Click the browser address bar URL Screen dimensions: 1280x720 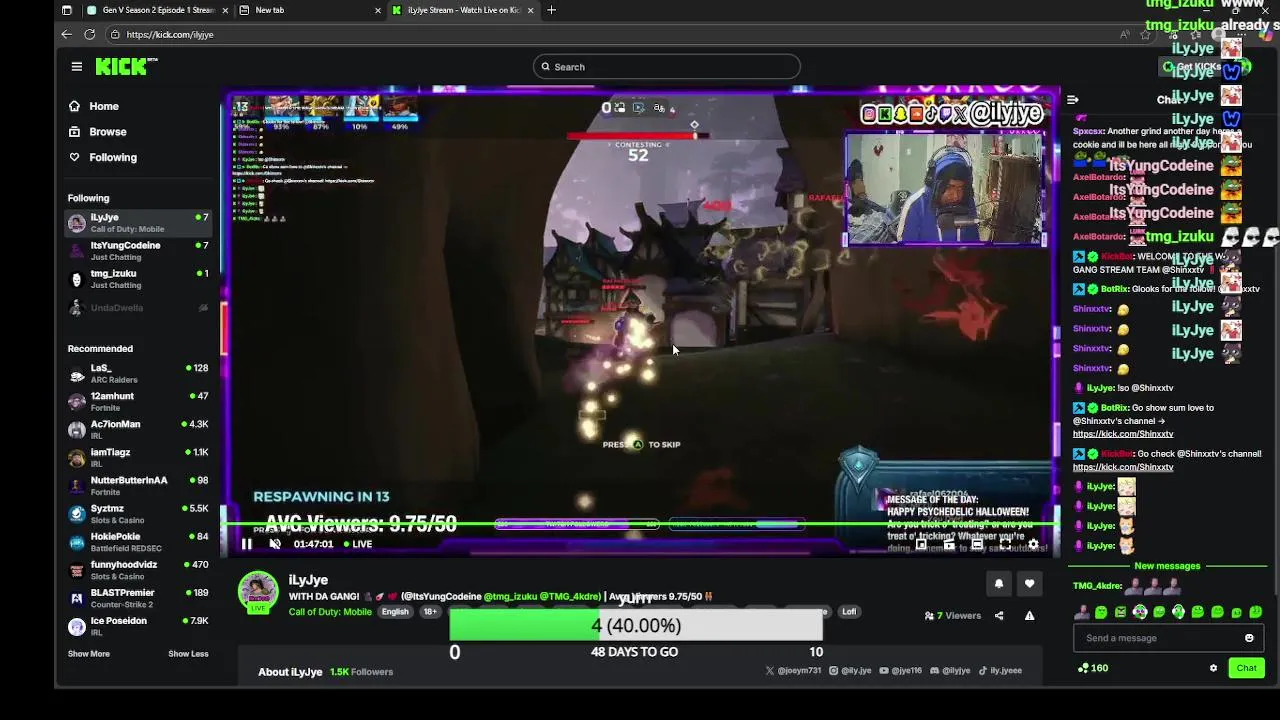170,34
